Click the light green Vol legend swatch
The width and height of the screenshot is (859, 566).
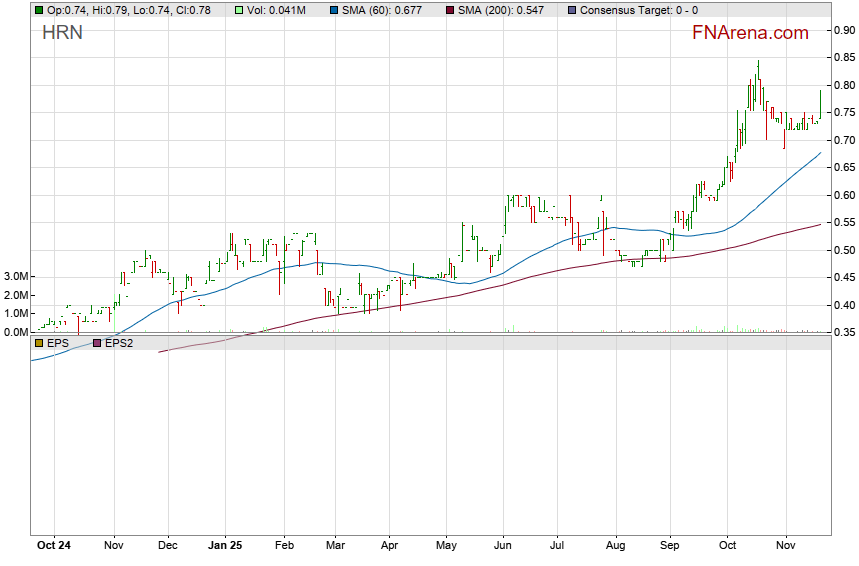pos(240,10)
